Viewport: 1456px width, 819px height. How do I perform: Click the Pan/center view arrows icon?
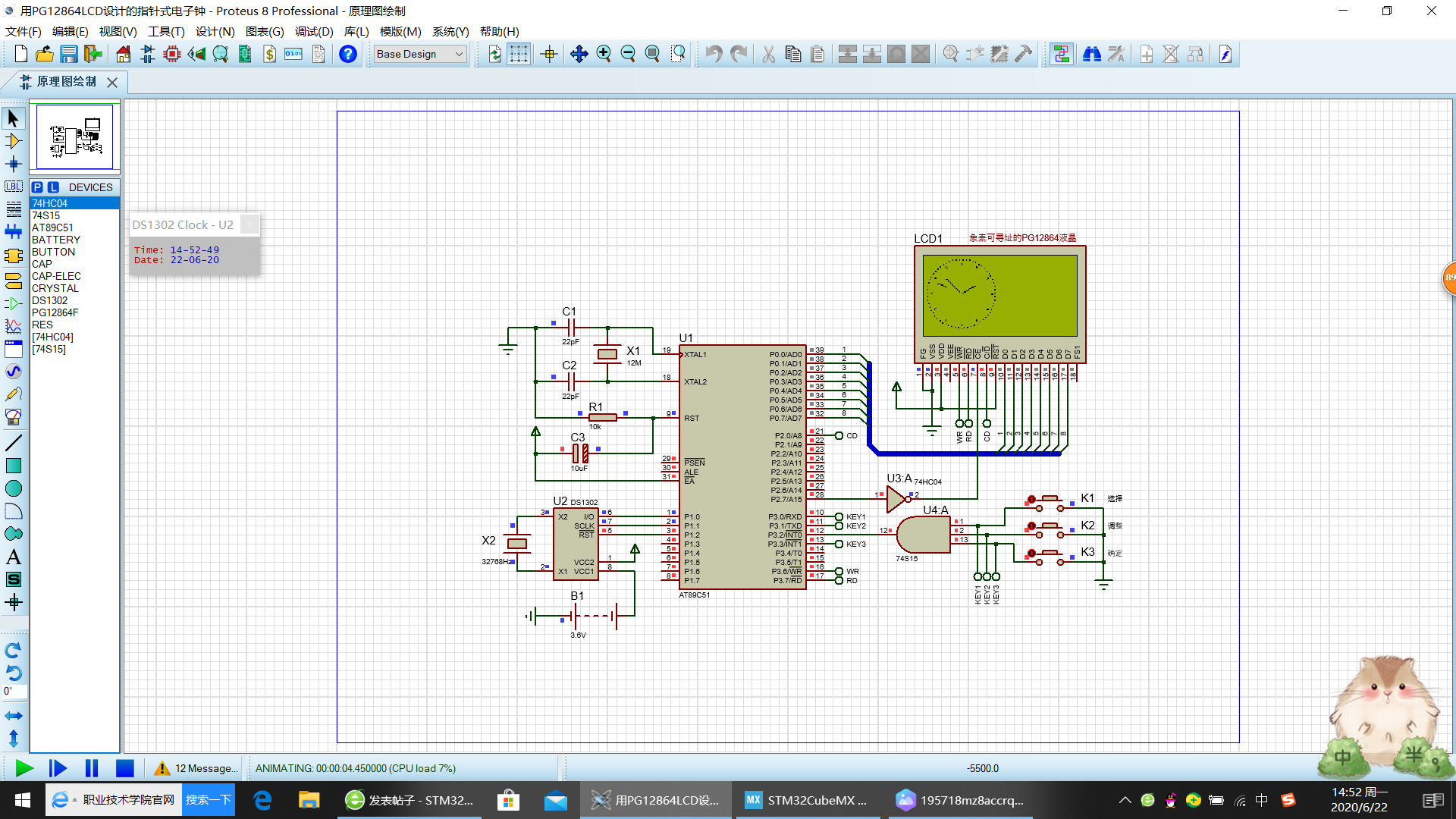[x=579, y=54]
